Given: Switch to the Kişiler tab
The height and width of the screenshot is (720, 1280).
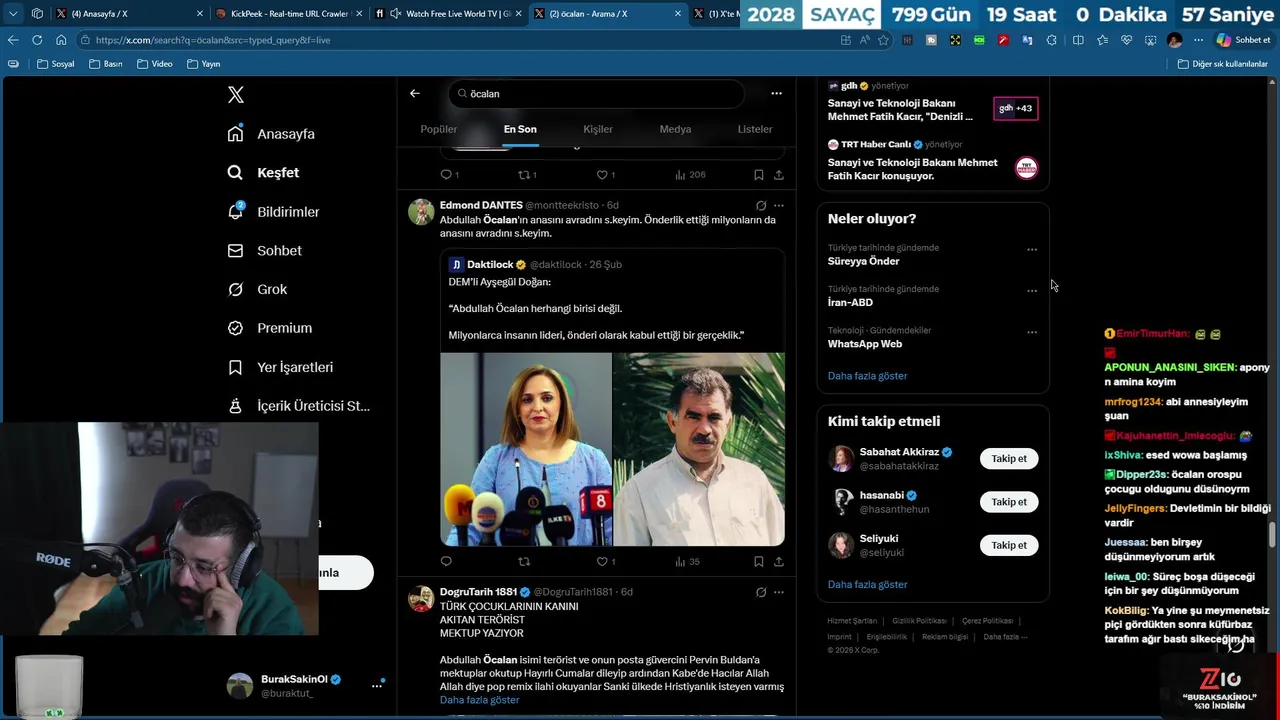Looking at the screenshot, I should click(x=598, y=129).
